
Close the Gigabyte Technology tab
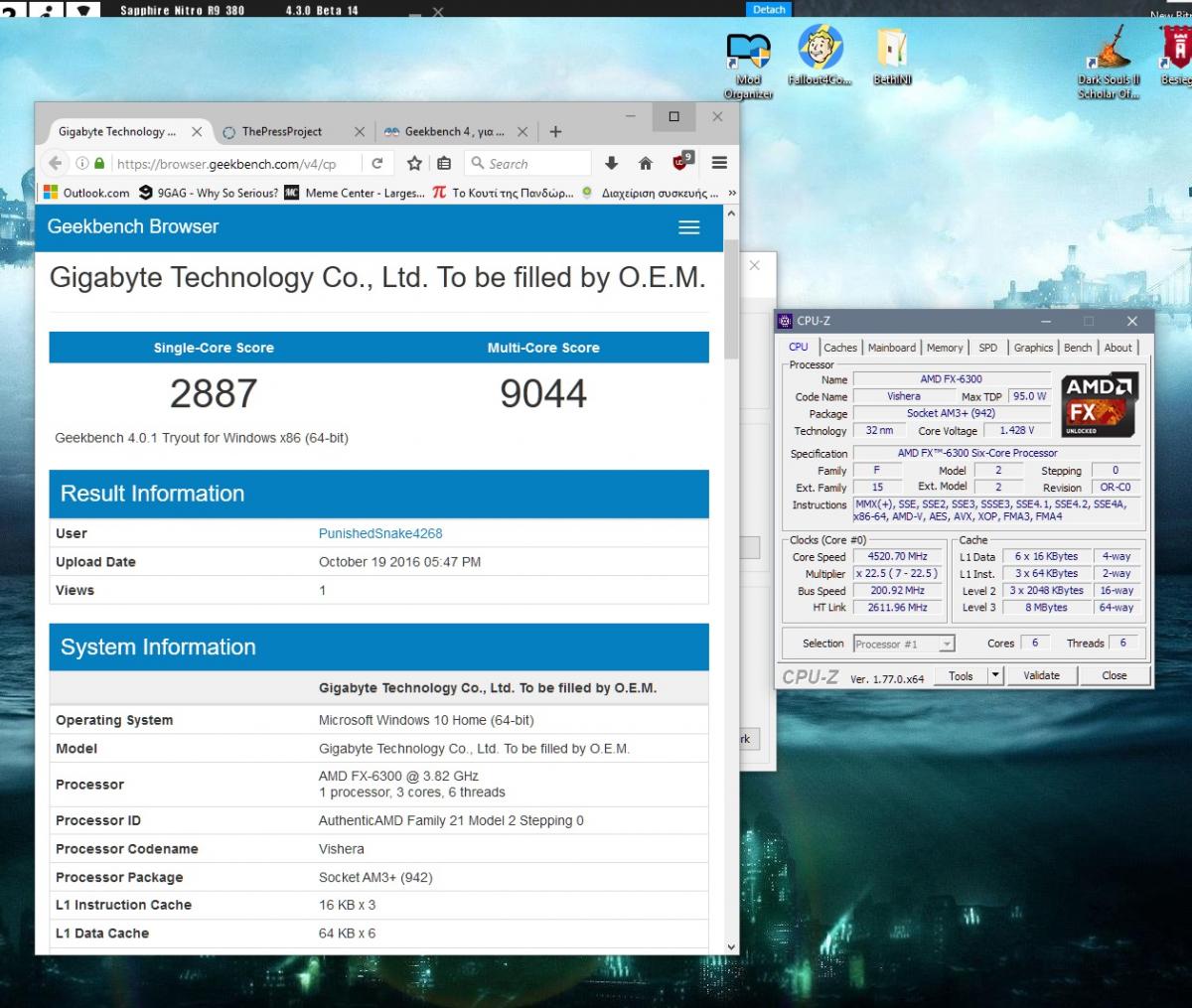(x=197, y=131)
